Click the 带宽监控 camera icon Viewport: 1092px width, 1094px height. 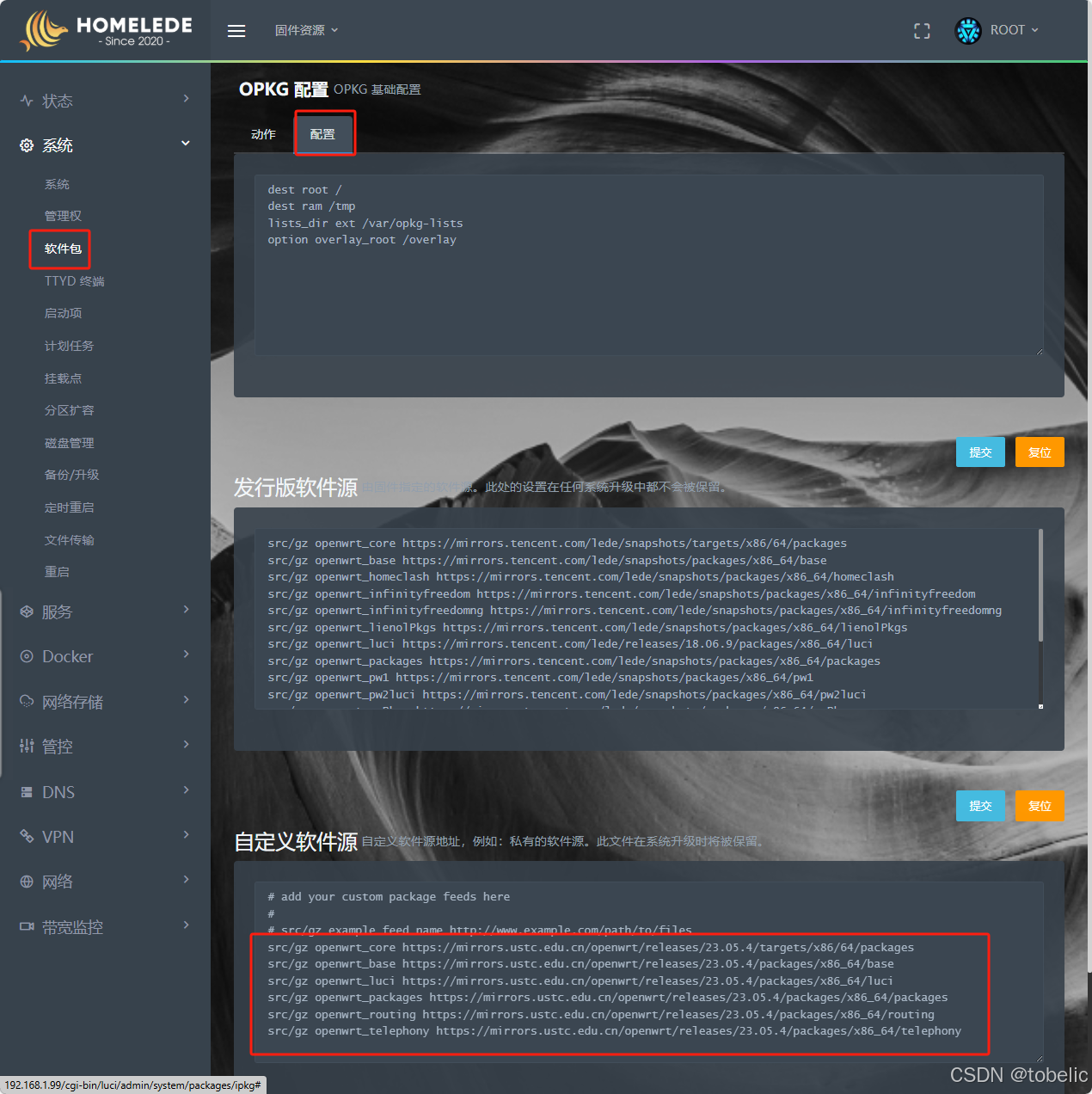27,927
